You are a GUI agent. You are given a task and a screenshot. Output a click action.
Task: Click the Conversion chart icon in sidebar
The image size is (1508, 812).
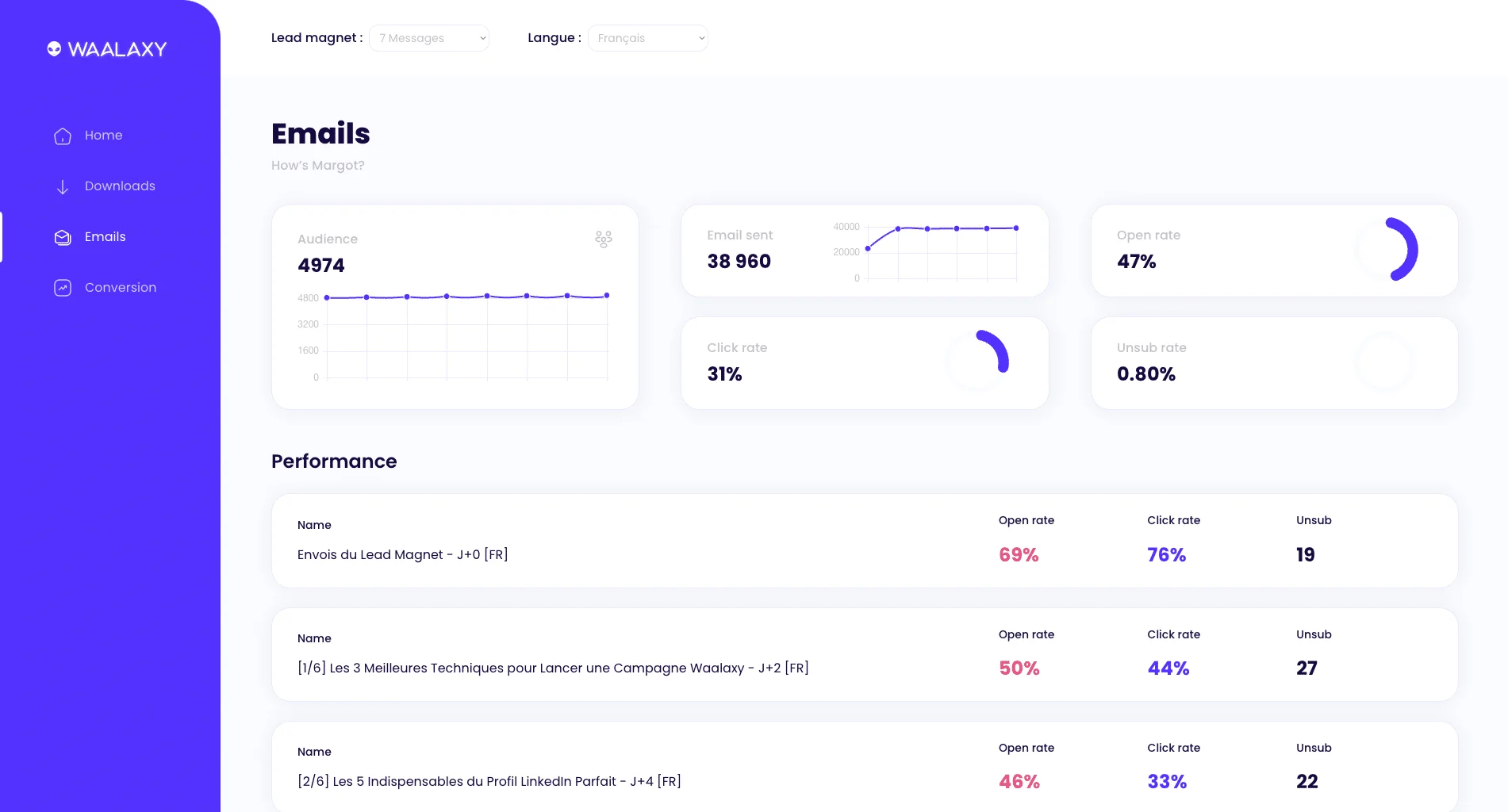(x=63, y=288)
